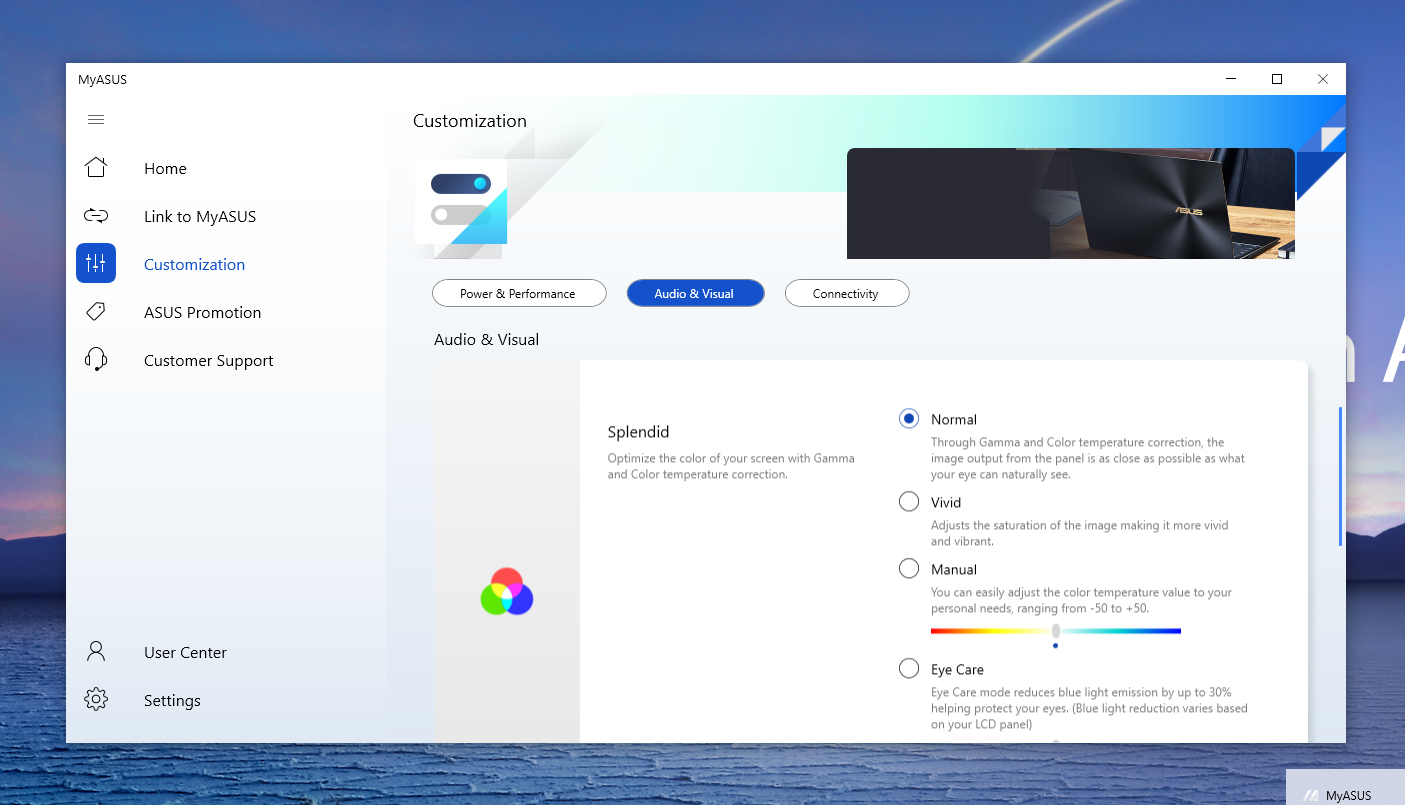1405x805 pixels.
Task: Go to ASUS Promotion label
Action: coord(202,313)
